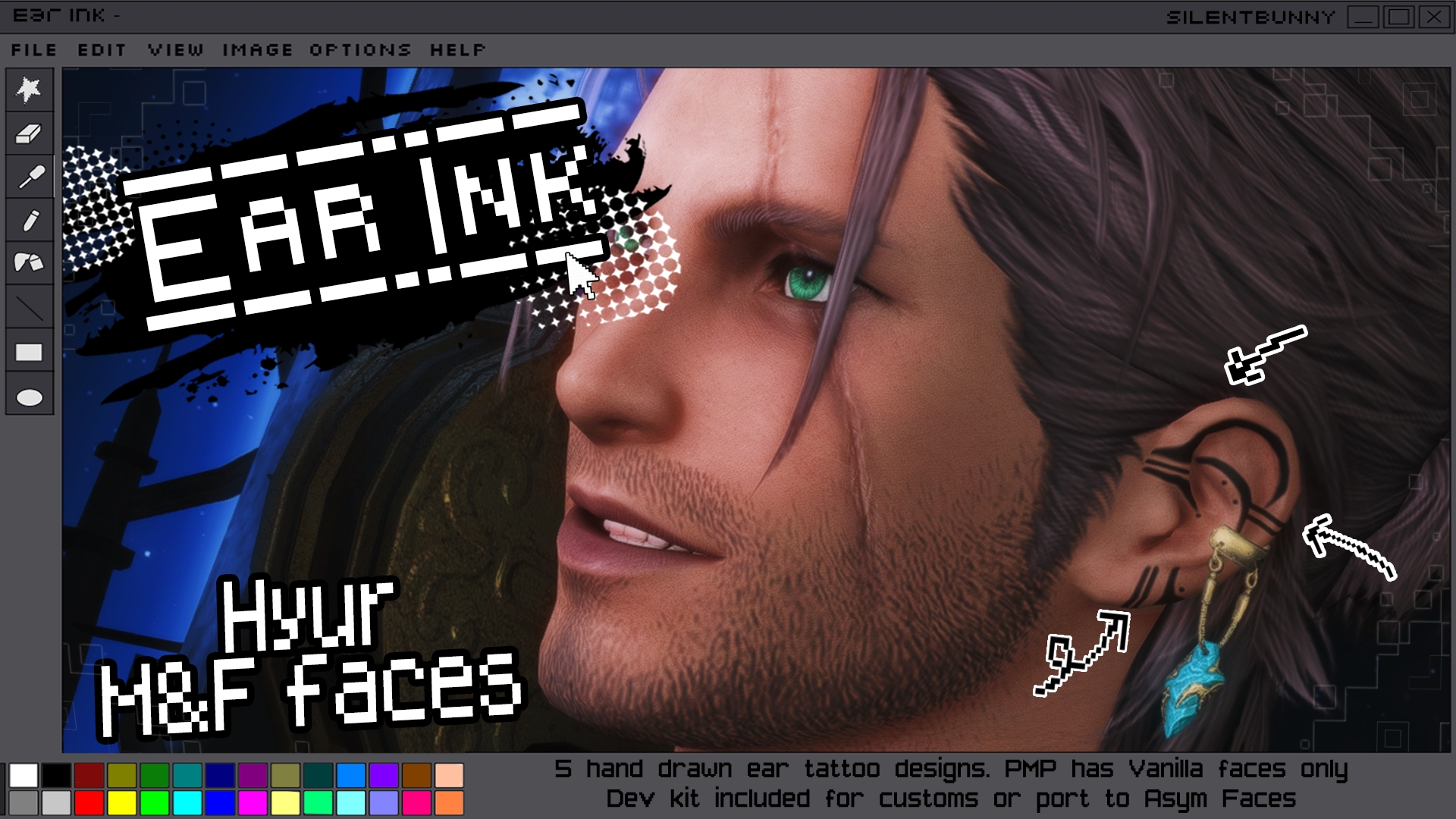Choose the vivid violet swatch in top row

383,776
